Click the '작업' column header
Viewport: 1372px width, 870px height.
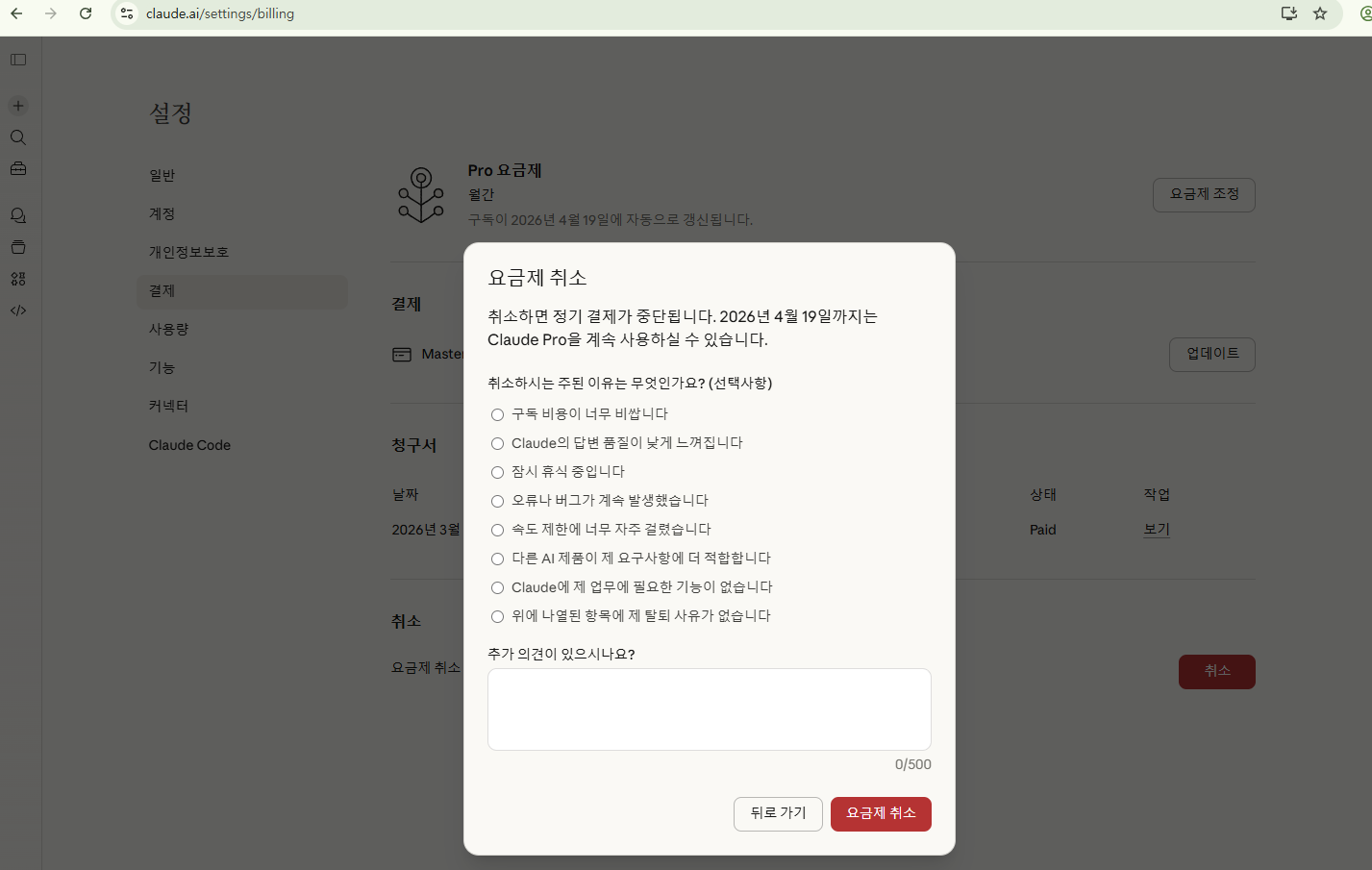click(1157, 495)
